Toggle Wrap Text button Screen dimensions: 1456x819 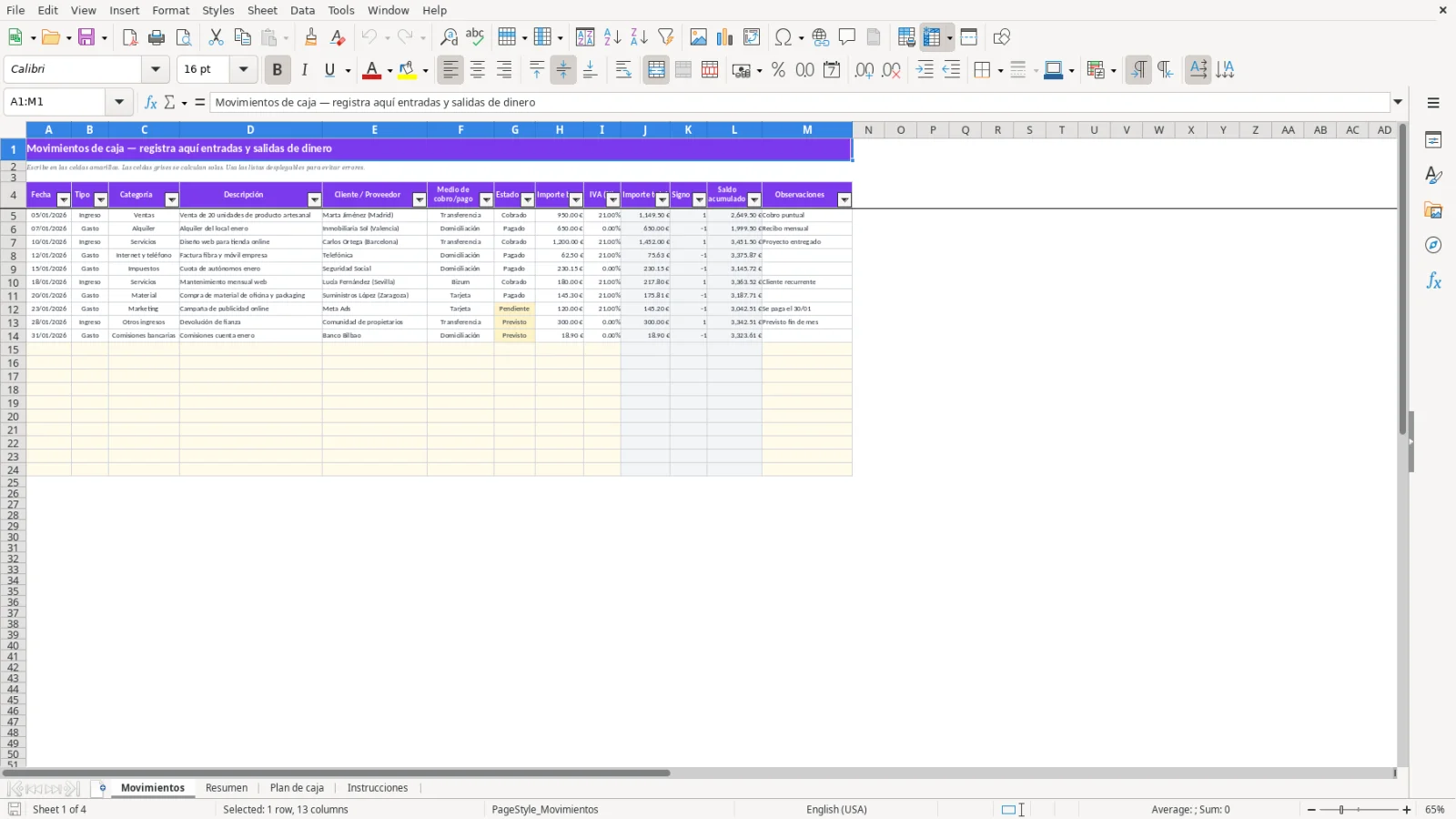click(623, 69)
